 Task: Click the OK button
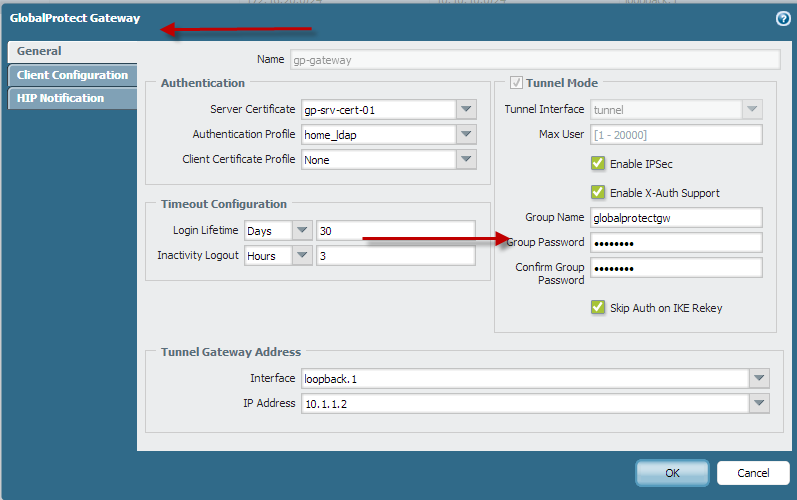point(672,473)
